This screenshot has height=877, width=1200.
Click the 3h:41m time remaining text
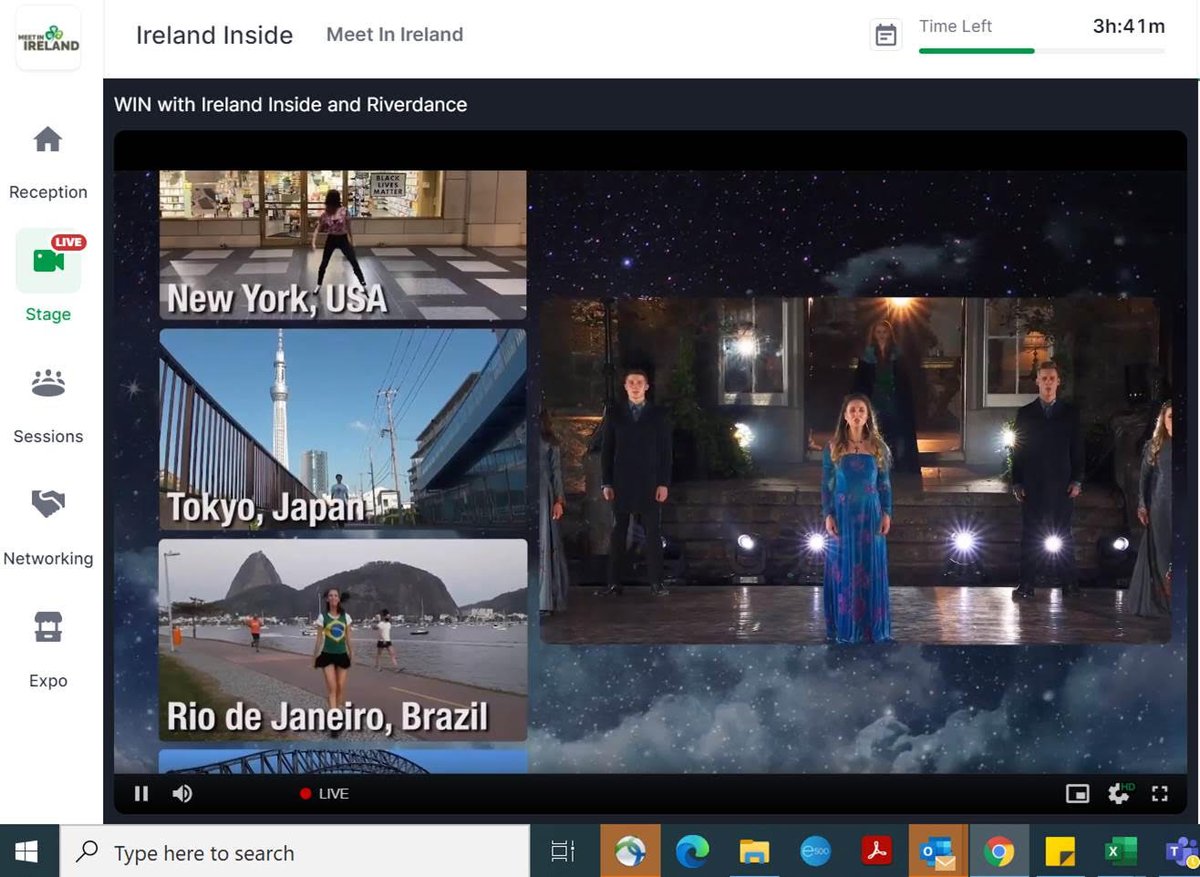point(1129,27)
